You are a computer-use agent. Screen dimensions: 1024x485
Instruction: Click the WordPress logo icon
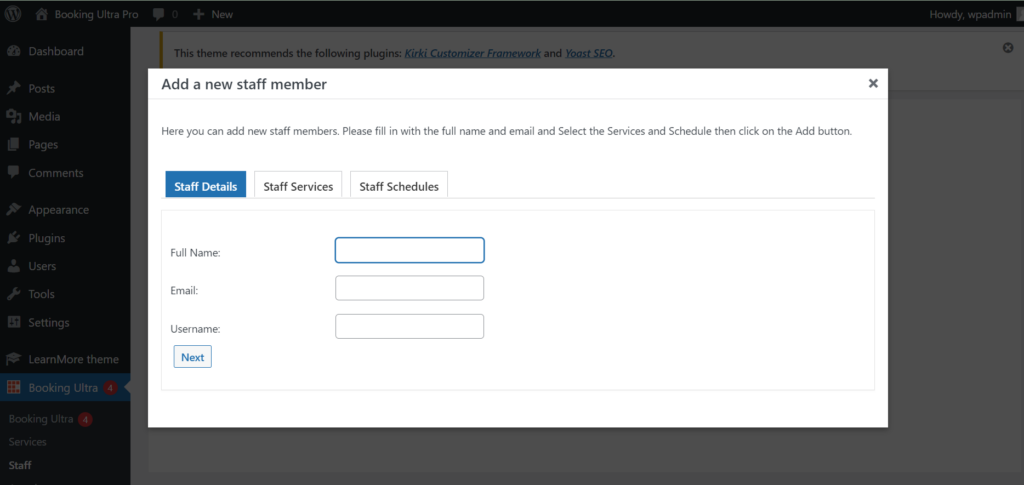point(13,14)
